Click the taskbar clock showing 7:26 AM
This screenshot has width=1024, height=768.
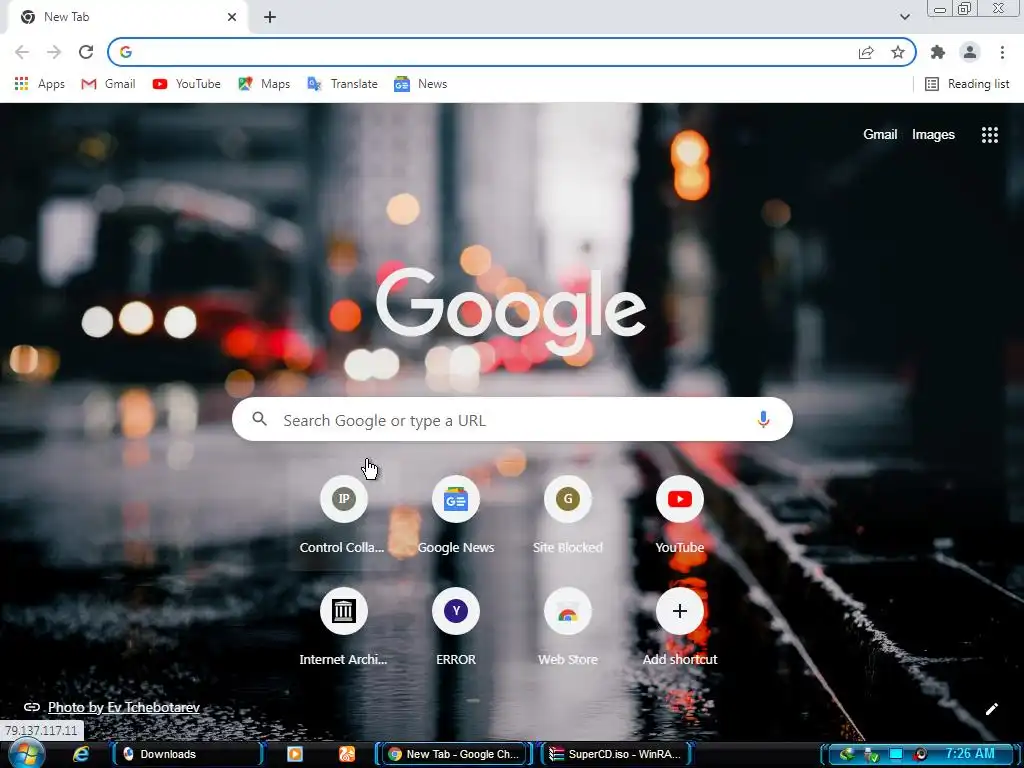(970, 754)
